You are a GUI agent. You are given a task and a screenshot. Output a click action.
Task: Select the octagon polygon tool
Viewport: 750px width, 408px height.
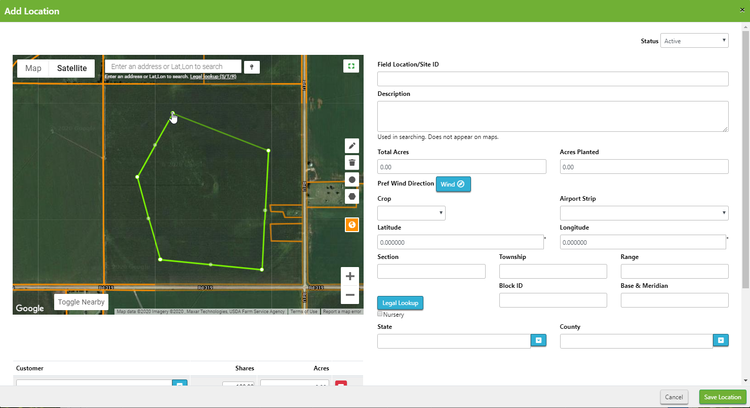(x=352, y=197)
